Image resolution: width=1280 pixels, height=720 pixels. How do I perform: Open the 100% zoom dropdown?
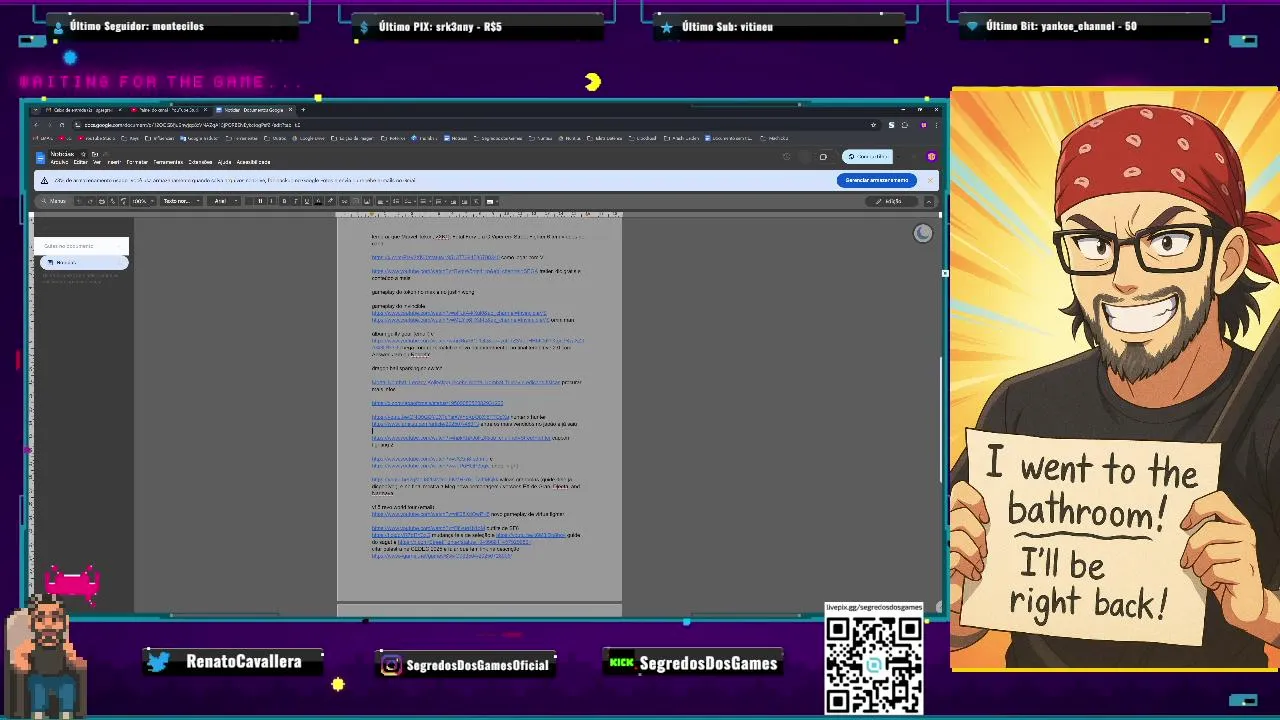140,201
